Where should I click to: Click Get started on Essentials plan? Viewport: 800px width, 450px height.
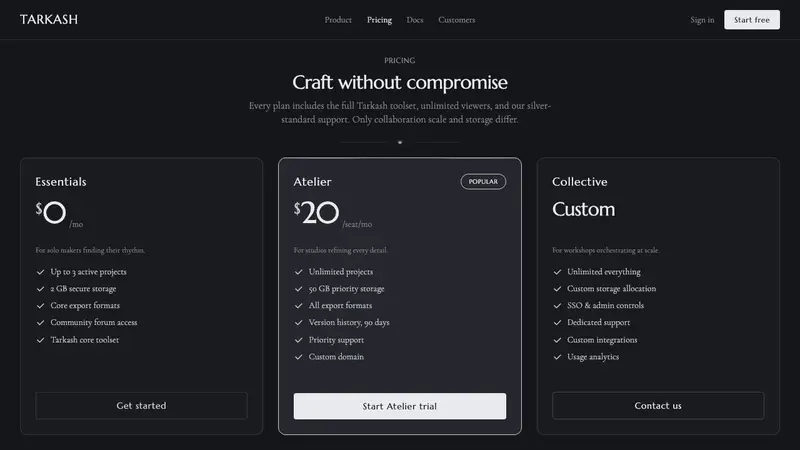141,406
